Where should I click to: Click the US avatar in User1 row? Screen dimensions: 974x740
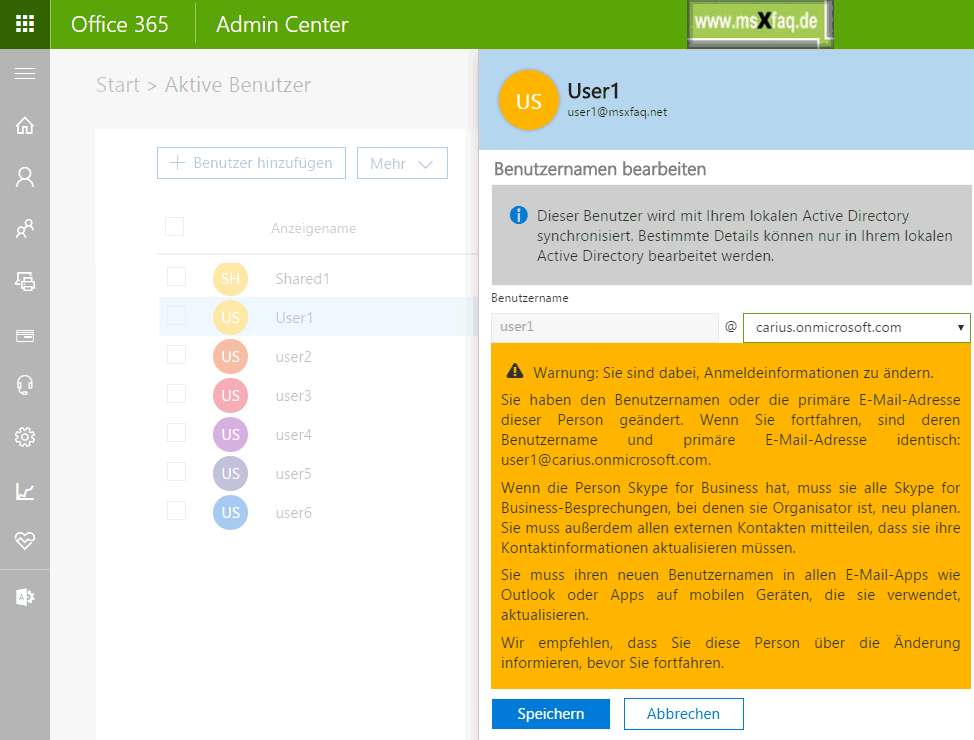pos(230,317)
